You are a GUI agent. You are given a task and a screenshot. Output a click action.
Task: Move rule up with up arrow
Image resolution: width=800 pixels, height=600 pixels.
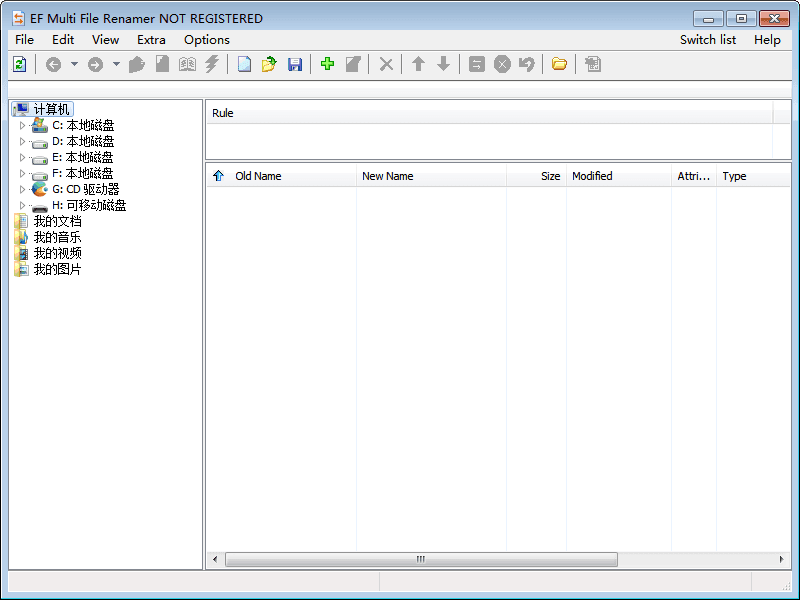tap(418, 64)
